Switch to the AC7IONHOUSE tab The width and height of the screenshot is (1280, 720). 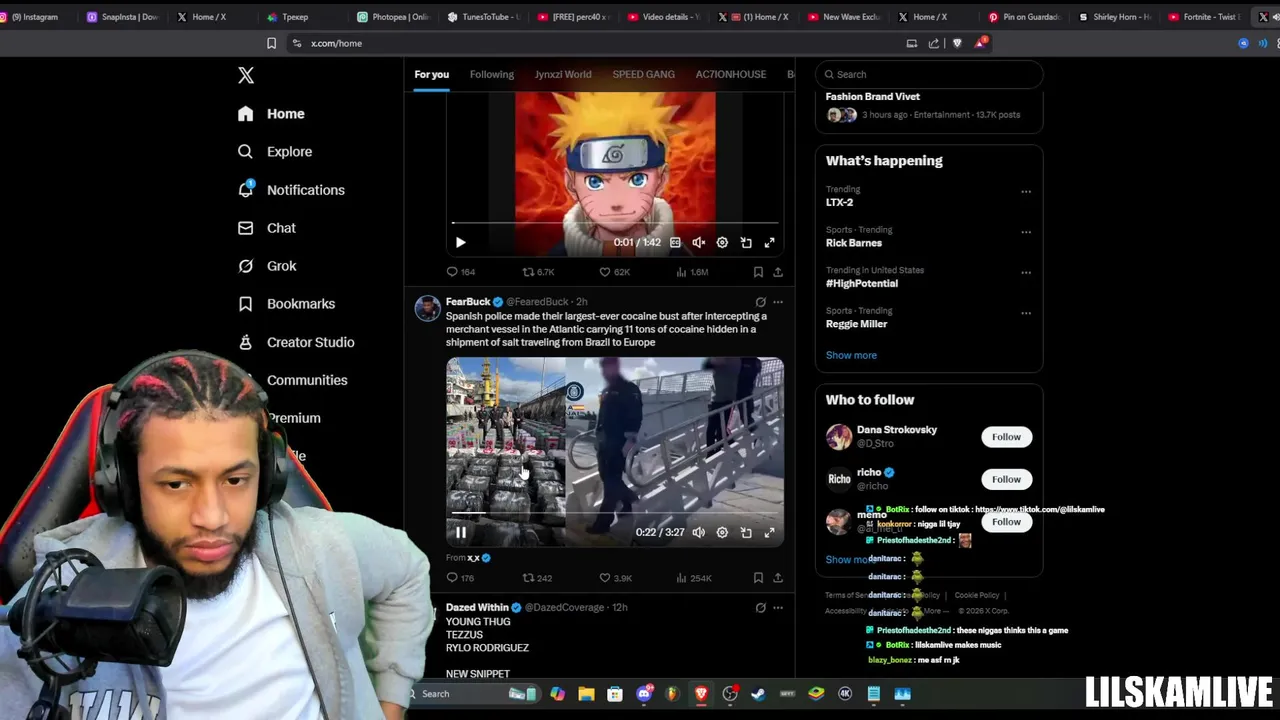(x=731, y=74)
